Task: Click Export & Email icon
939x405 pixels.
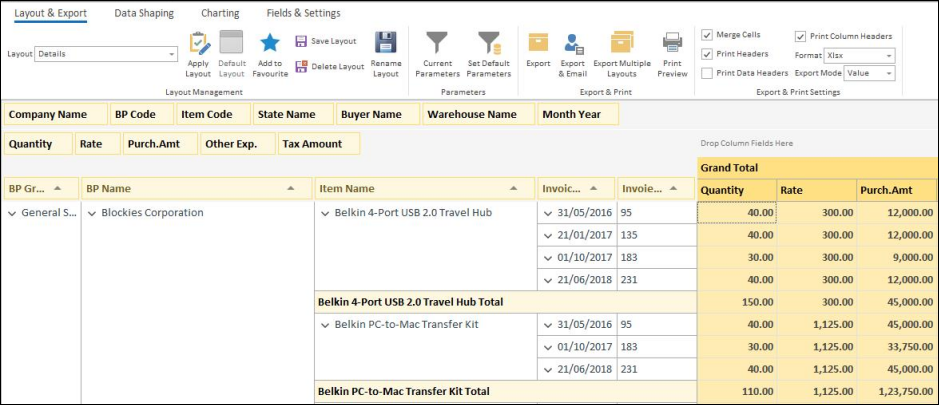Action: click(x=573, y=43)
